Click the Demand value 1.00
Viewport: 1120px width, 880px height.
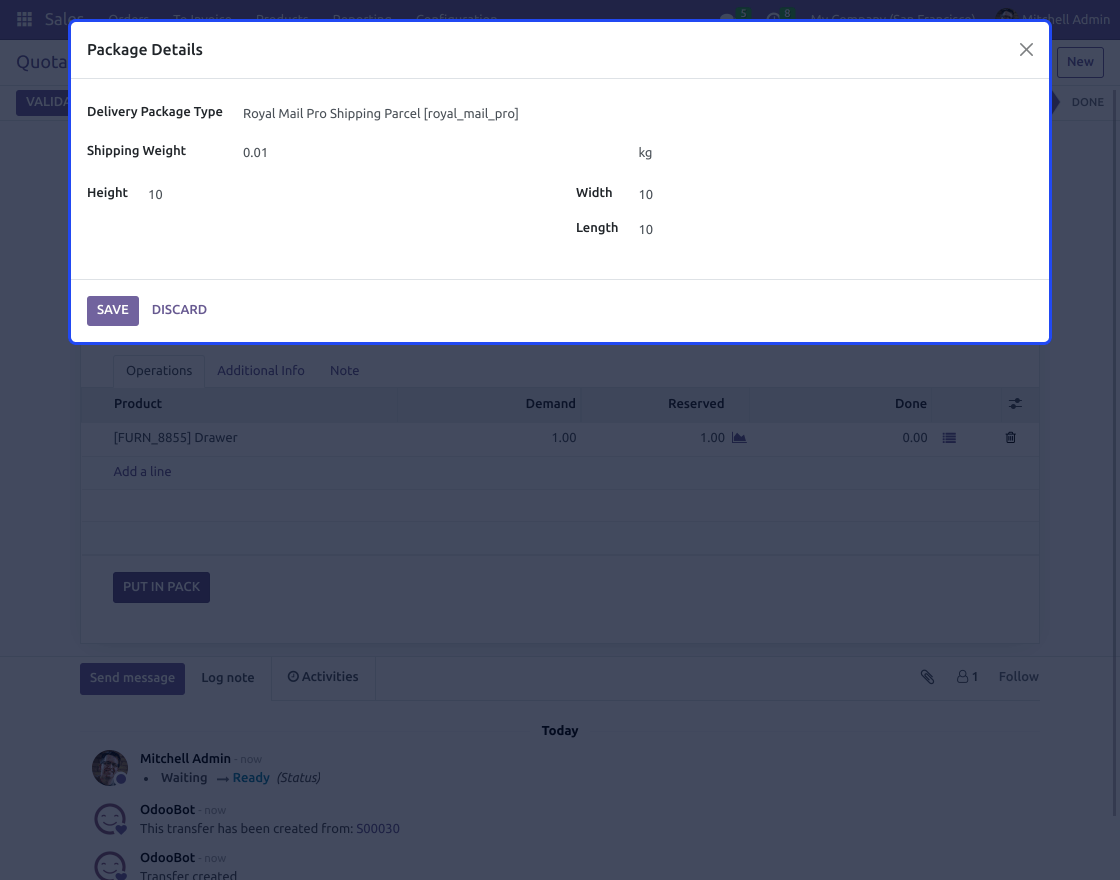(x=564, y=438)
